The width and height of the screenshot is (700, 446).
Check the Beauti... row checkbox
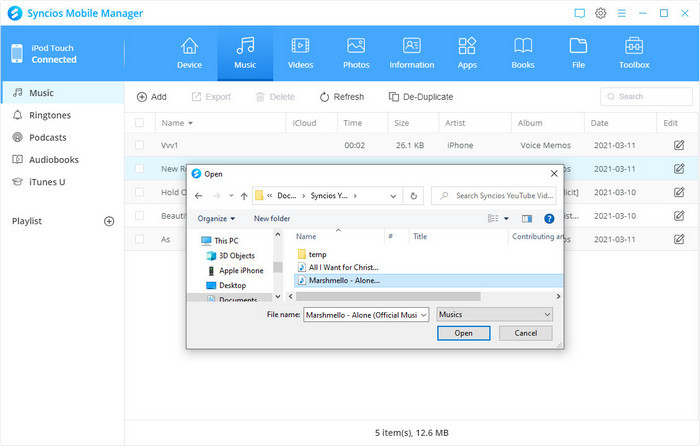[x=140, y=216]
